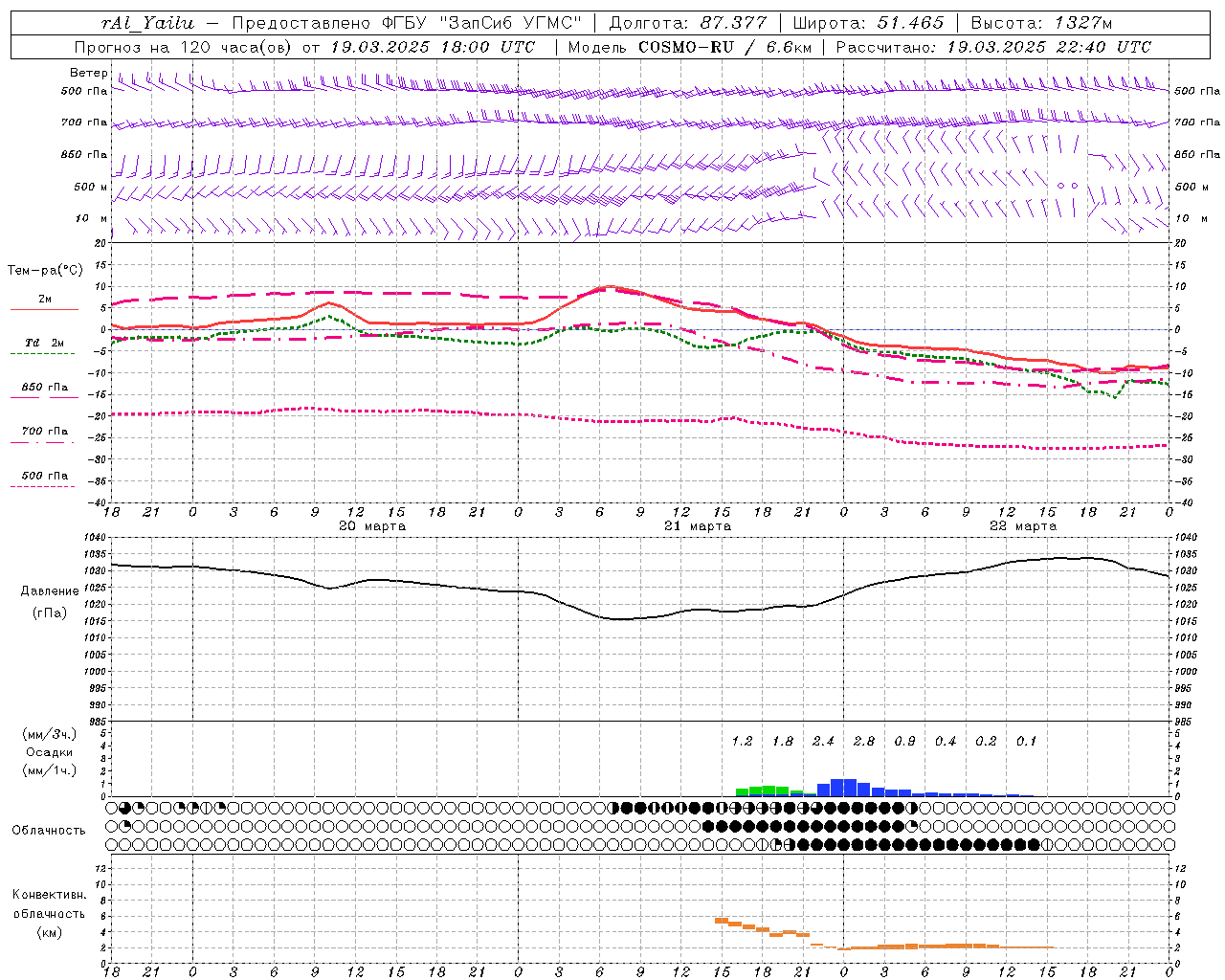1225x980 pixels.
Task: Click the '20 марта' date label
Action: (x=372, y=526)
